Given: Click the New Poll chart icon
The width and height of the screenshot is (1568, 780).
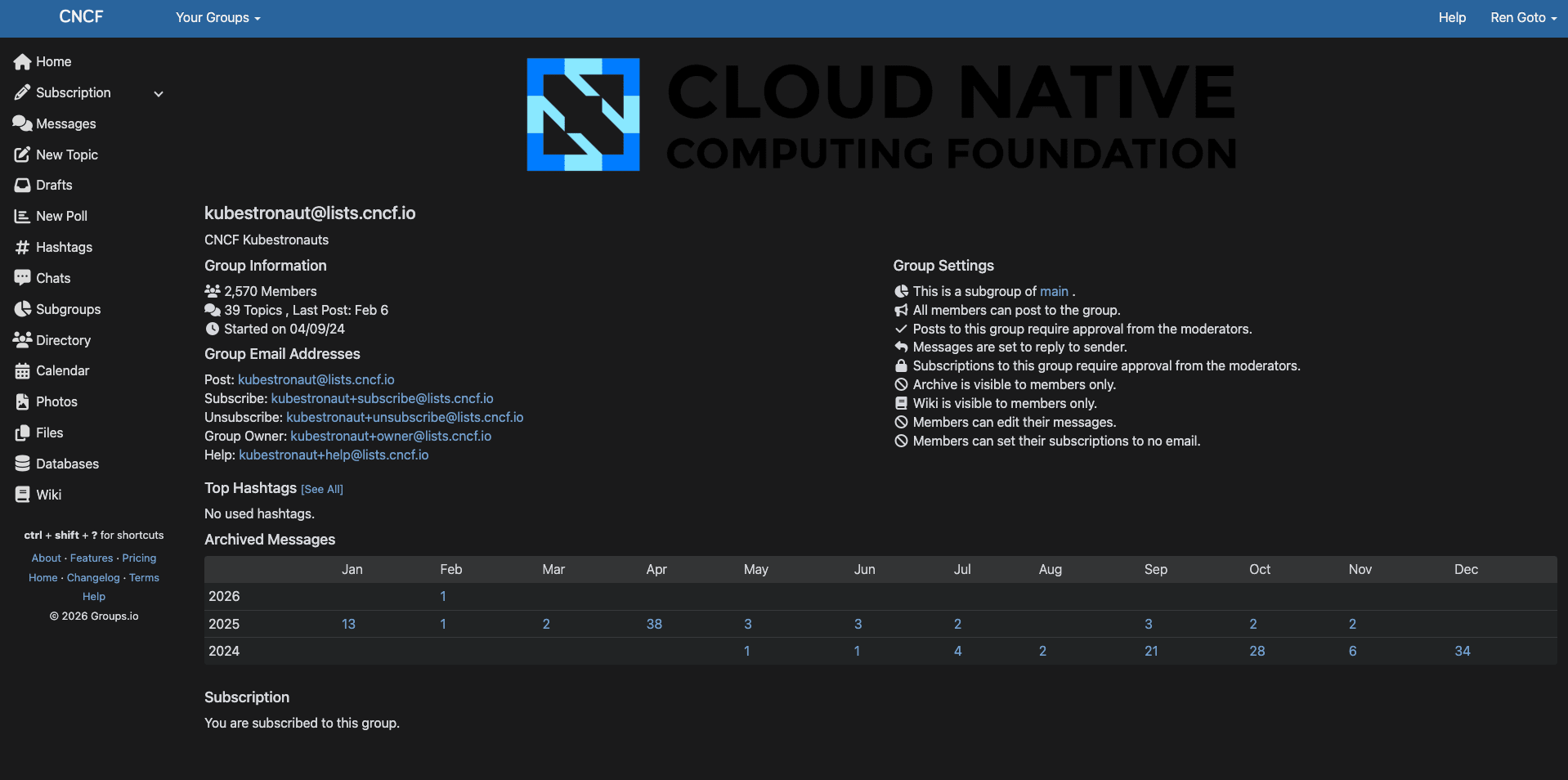Looking at the screenshot, I should [23, 216].
